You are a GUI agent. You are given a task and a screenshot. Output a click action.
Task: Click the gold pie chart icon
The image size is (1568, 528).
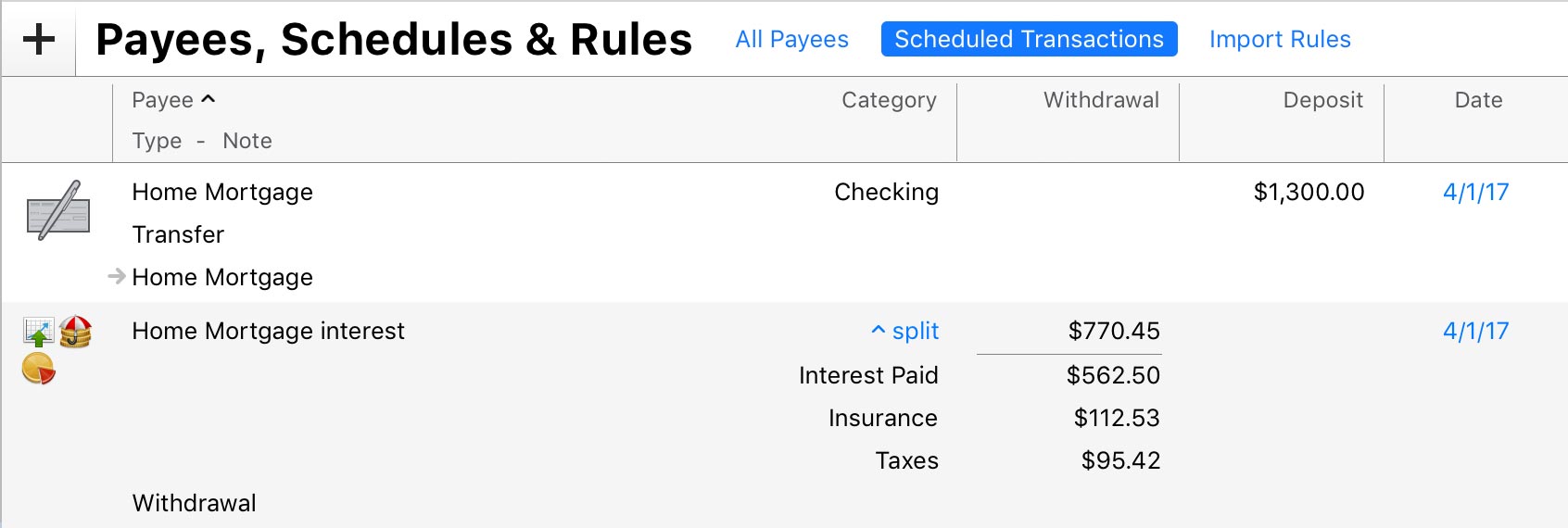(39, 369)
